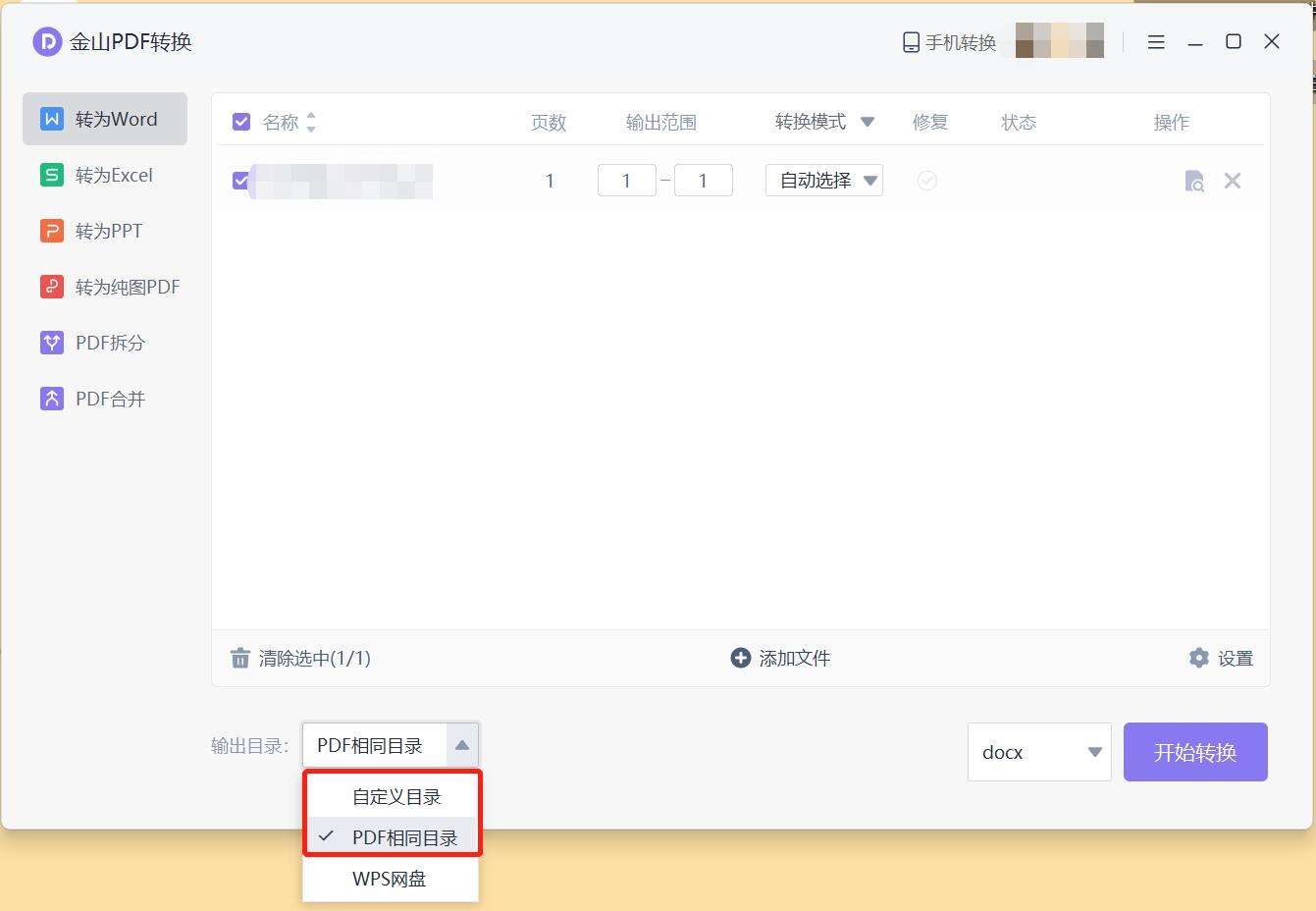Click the 开始转换 button
The width and height of the screenshot is (1316, 911).
pyautogui.click(x=1195, y=752)
